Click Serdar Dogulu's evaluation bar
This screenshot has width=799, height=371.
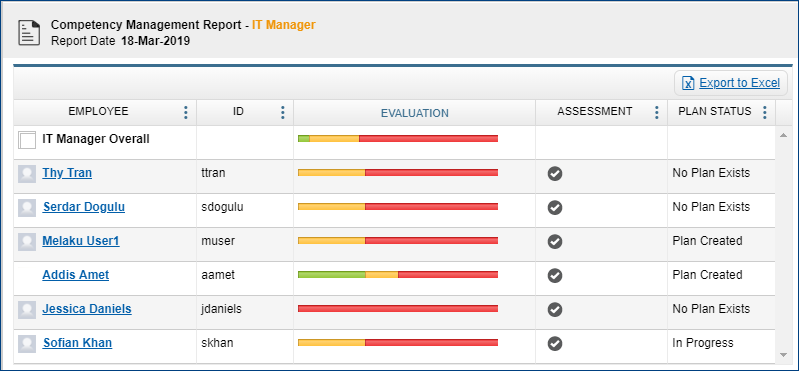[x=398, y=206]
